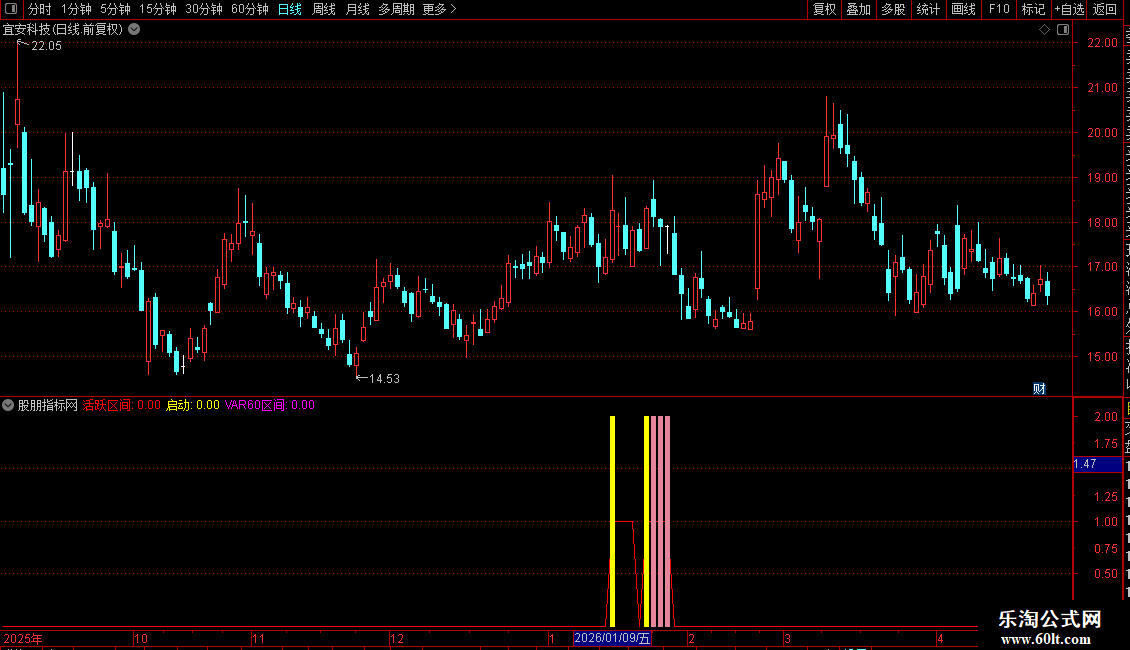Open the 画线 drawing tools
This screenshot has width=1130, height=650.
tap(964, 9)
